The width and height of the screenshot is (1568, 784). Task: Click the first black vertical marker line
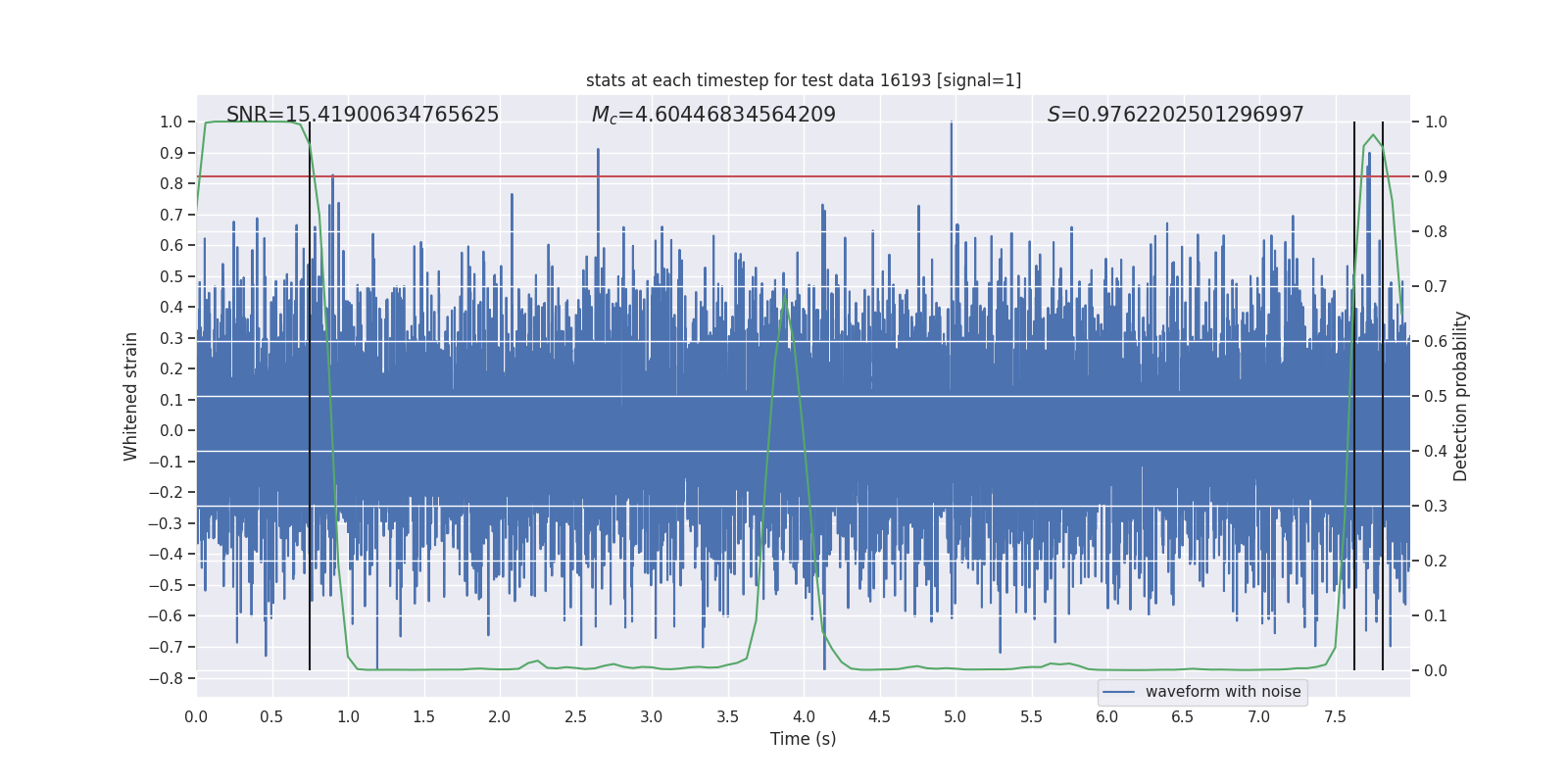(x=310, y=392)
